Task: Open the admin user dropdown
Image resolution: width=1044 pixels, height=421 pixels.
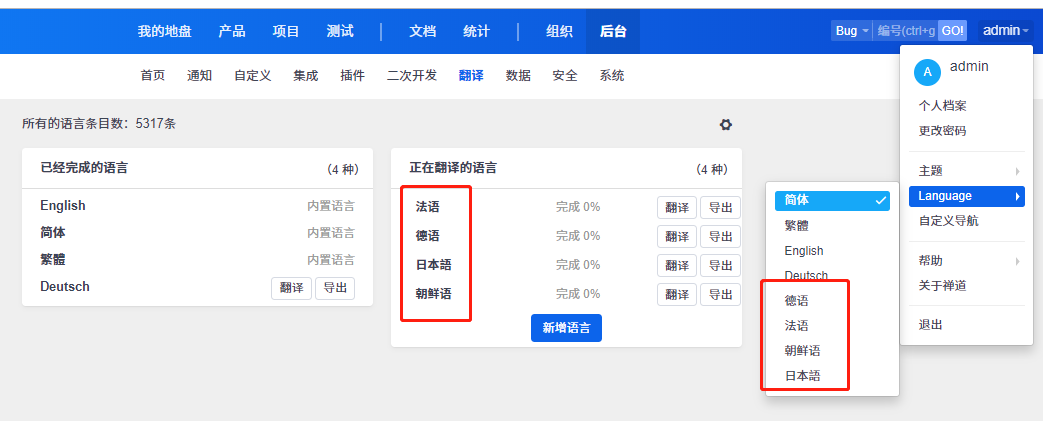Action: pyautogui.click(x=1005, y=30)
